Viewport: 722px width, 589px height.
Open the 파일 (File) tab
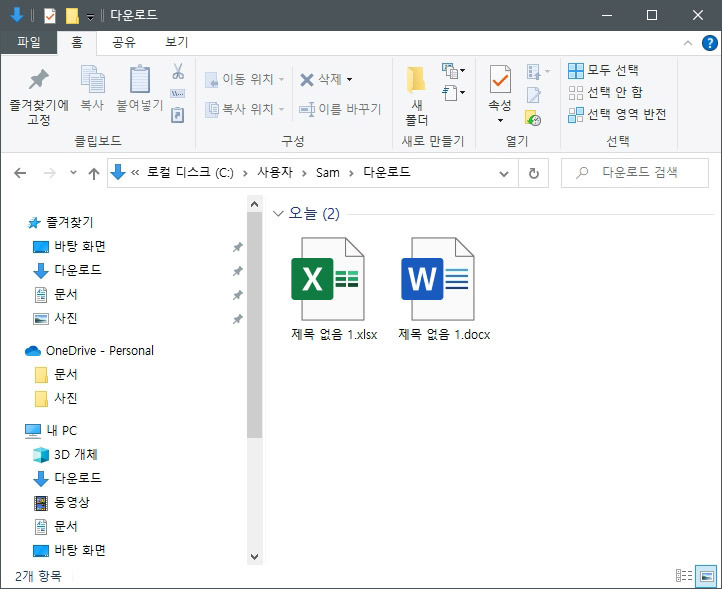pos(29,42)
